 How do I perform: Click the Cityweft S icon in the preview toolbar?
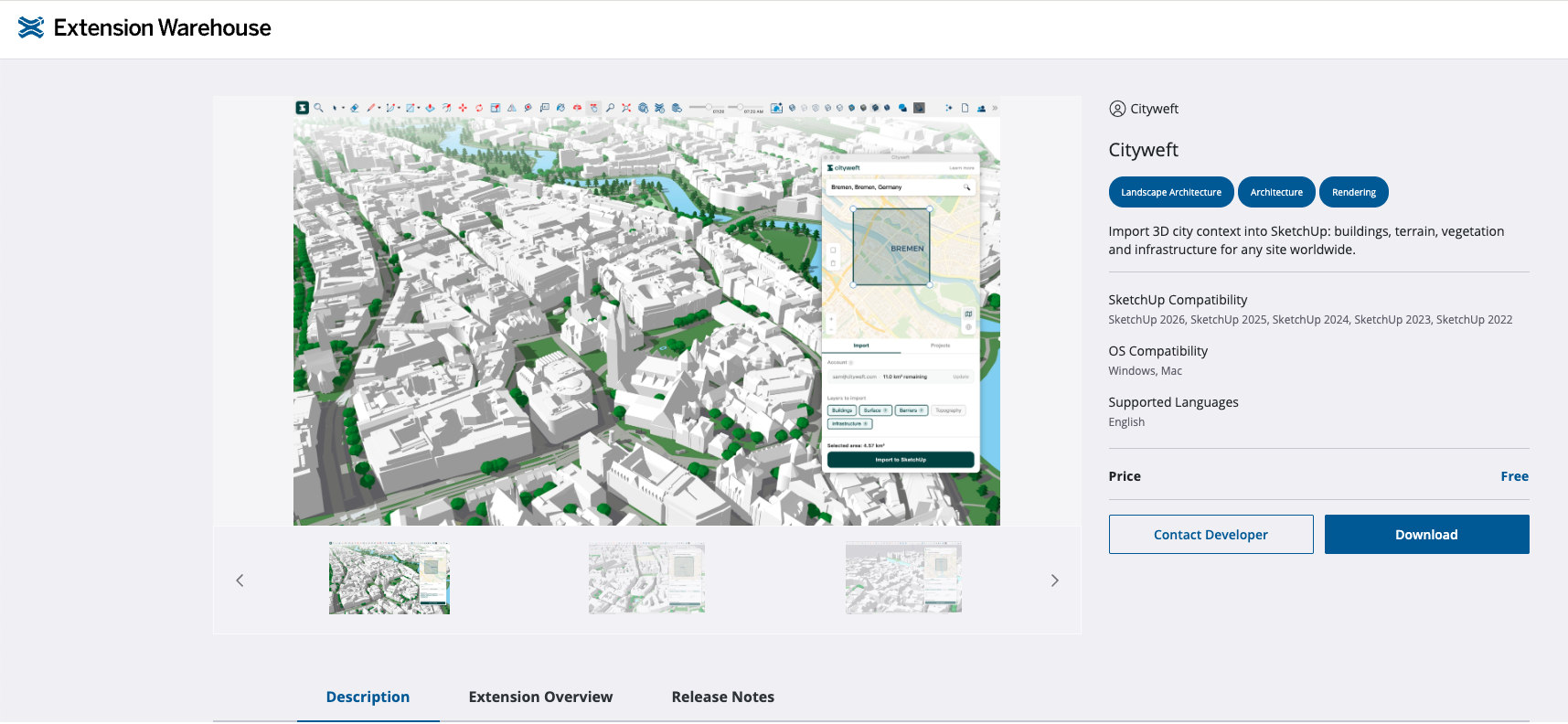302,108
